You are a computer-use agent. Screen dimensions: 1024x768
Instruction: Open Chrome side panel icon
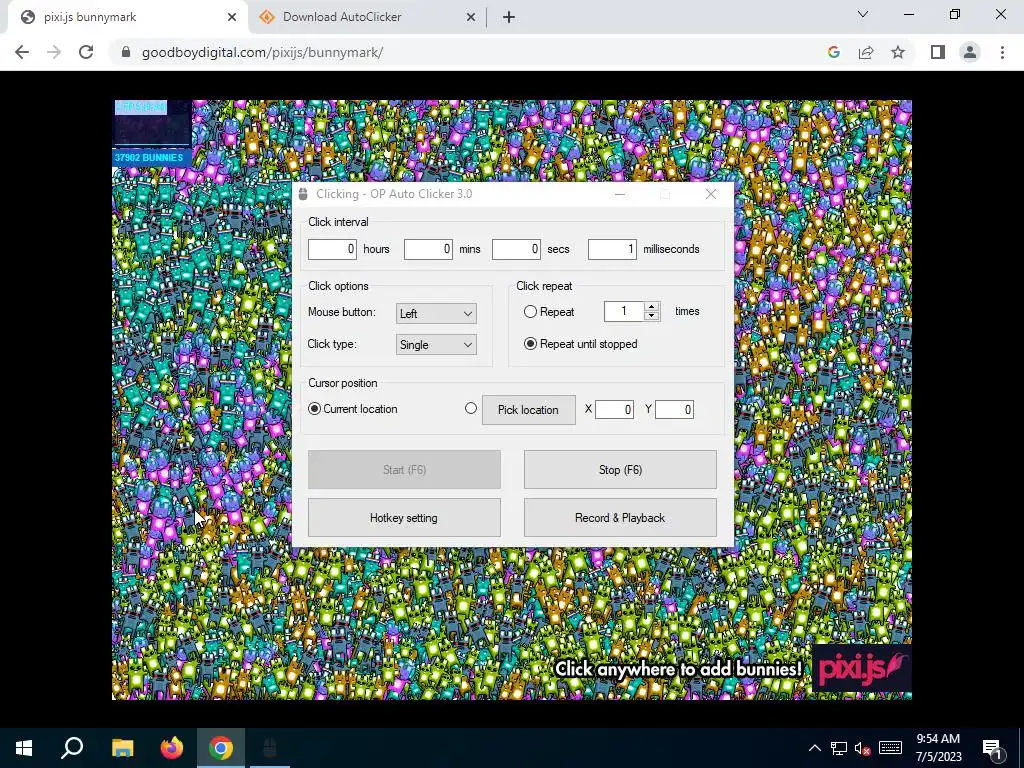click(x=938, y=52)
